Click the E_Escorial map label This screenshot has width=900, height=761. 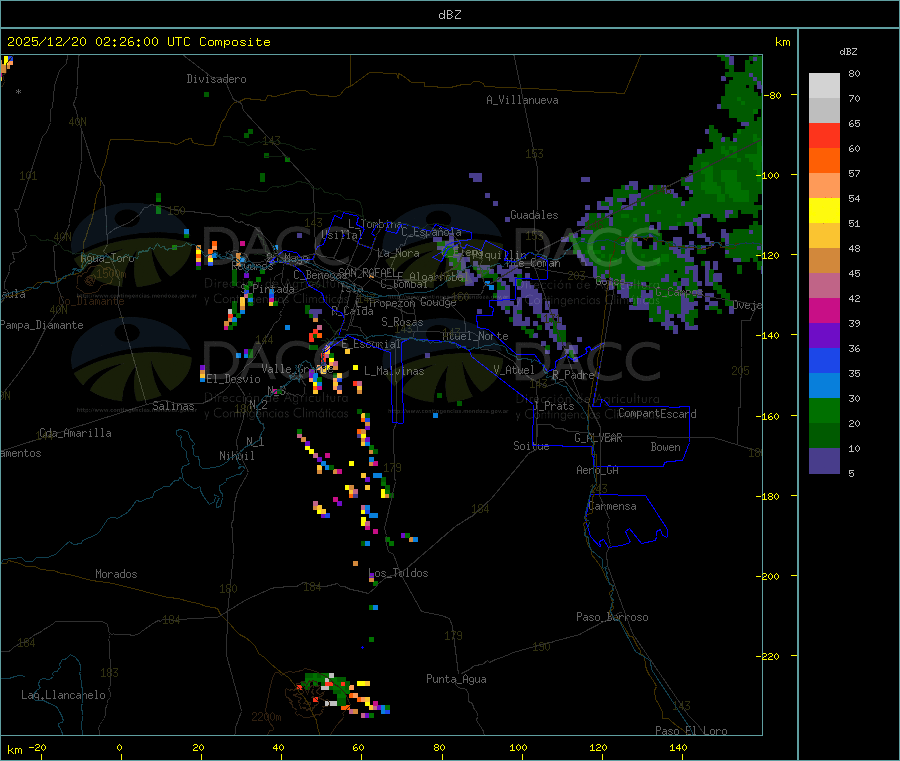(x=371, y=344)
